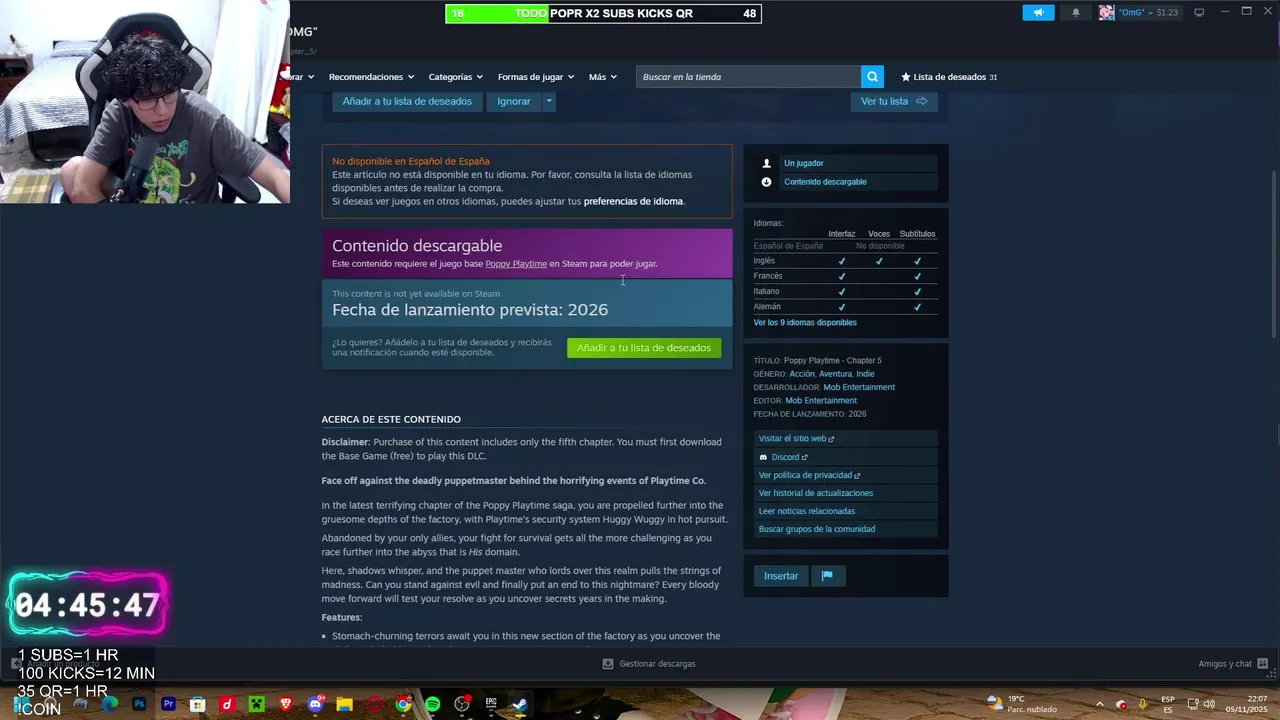Open Mob Entertainment editor link

tap(821, 400)
